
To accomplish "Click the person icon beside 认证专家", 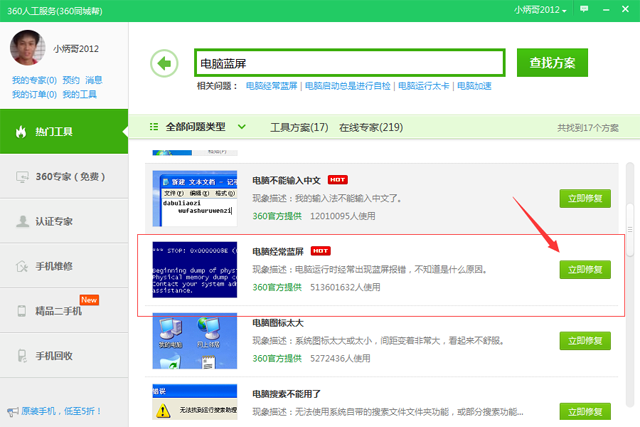I will [x=21, y=222].
